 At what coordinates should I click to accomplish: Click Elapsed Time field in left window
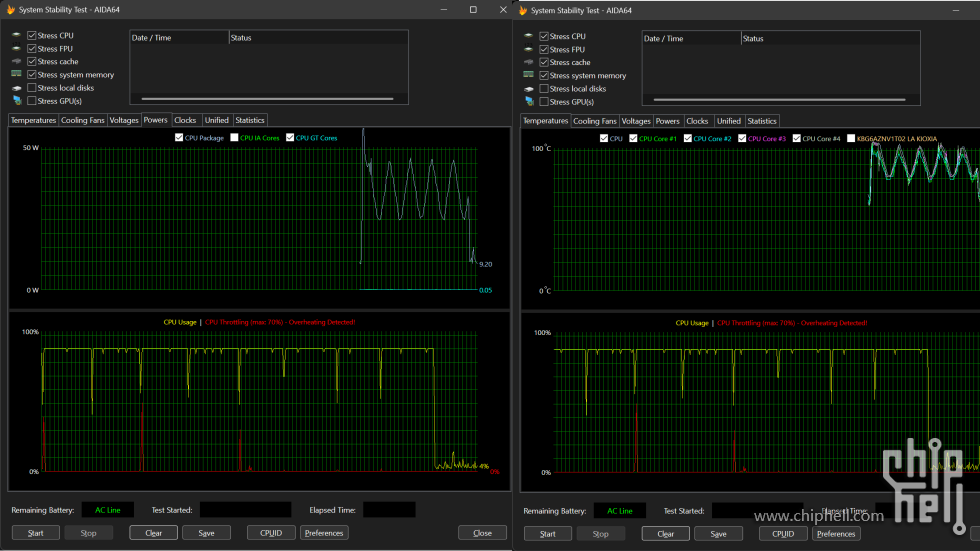pos(389,510)
